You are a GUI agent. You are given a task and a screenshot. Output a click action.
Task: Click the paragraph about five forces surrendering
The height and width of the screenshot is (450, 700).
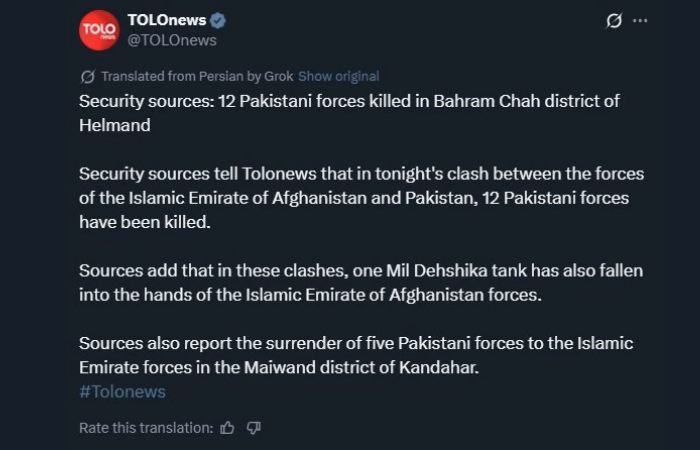pyautogui.click(x=355, y=355)
